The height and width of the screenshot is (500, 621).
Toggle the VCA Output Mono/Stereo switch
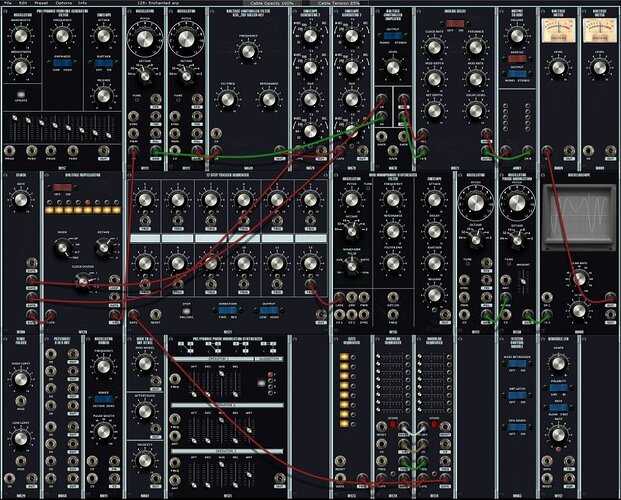pos(393,36)
